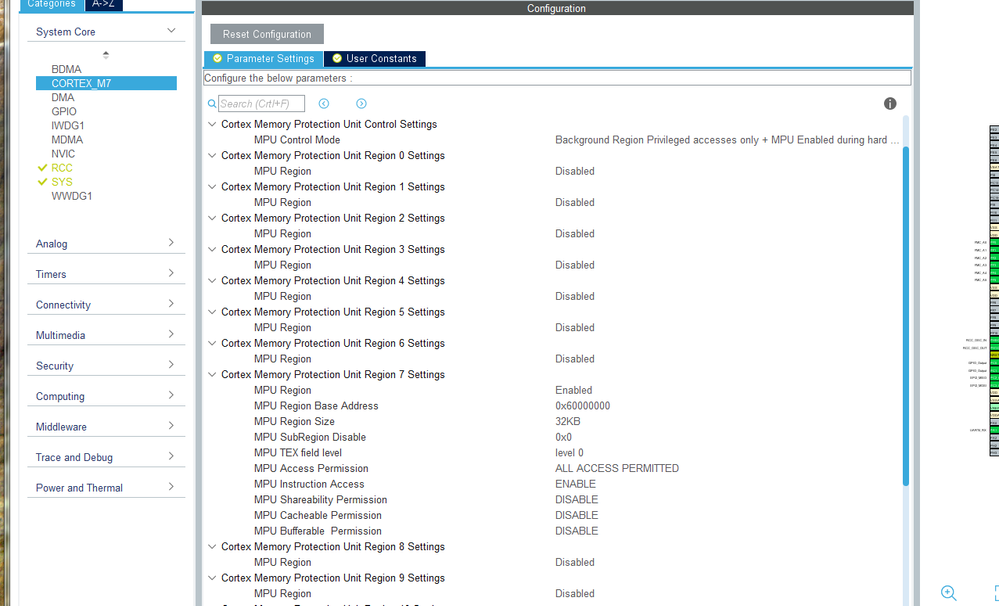
Task: Go to previous search result arrow
Action: click(324, 103)
